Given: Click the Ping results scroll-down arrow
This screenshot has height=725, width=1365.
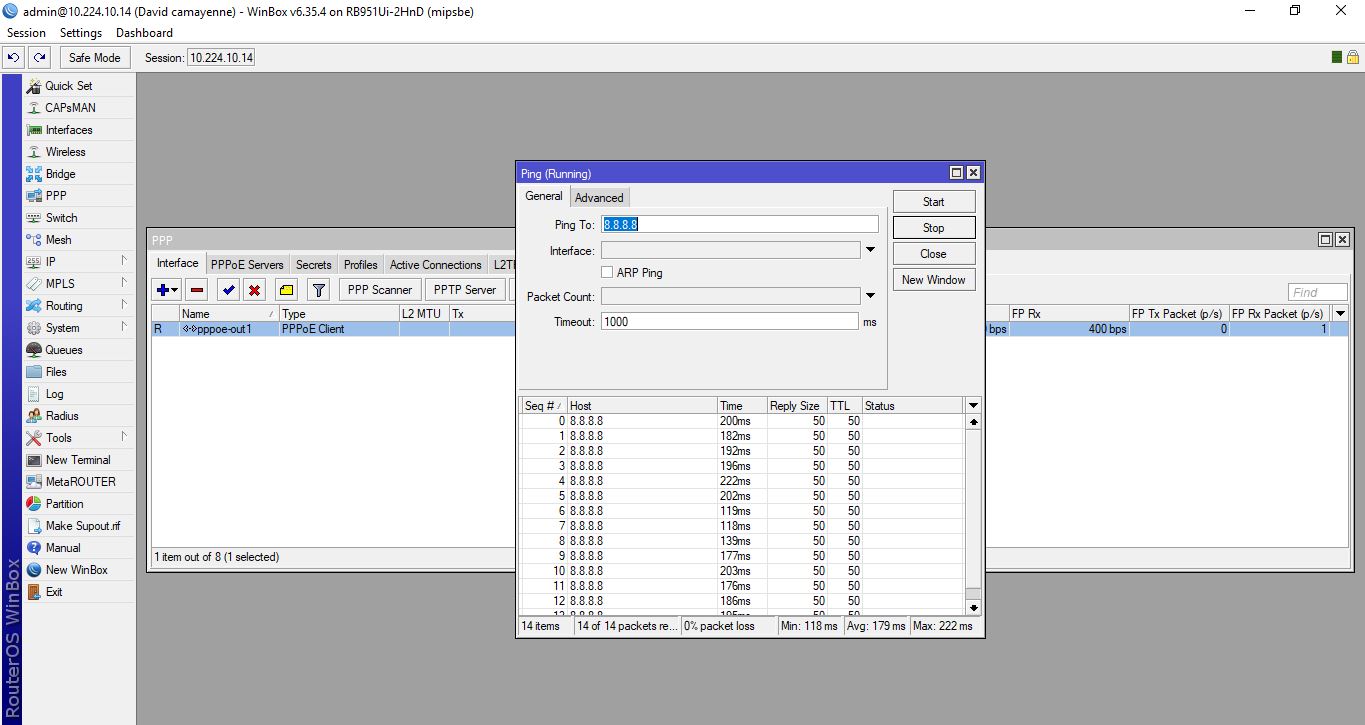Looking at the screenshot, I should [973, 607].
